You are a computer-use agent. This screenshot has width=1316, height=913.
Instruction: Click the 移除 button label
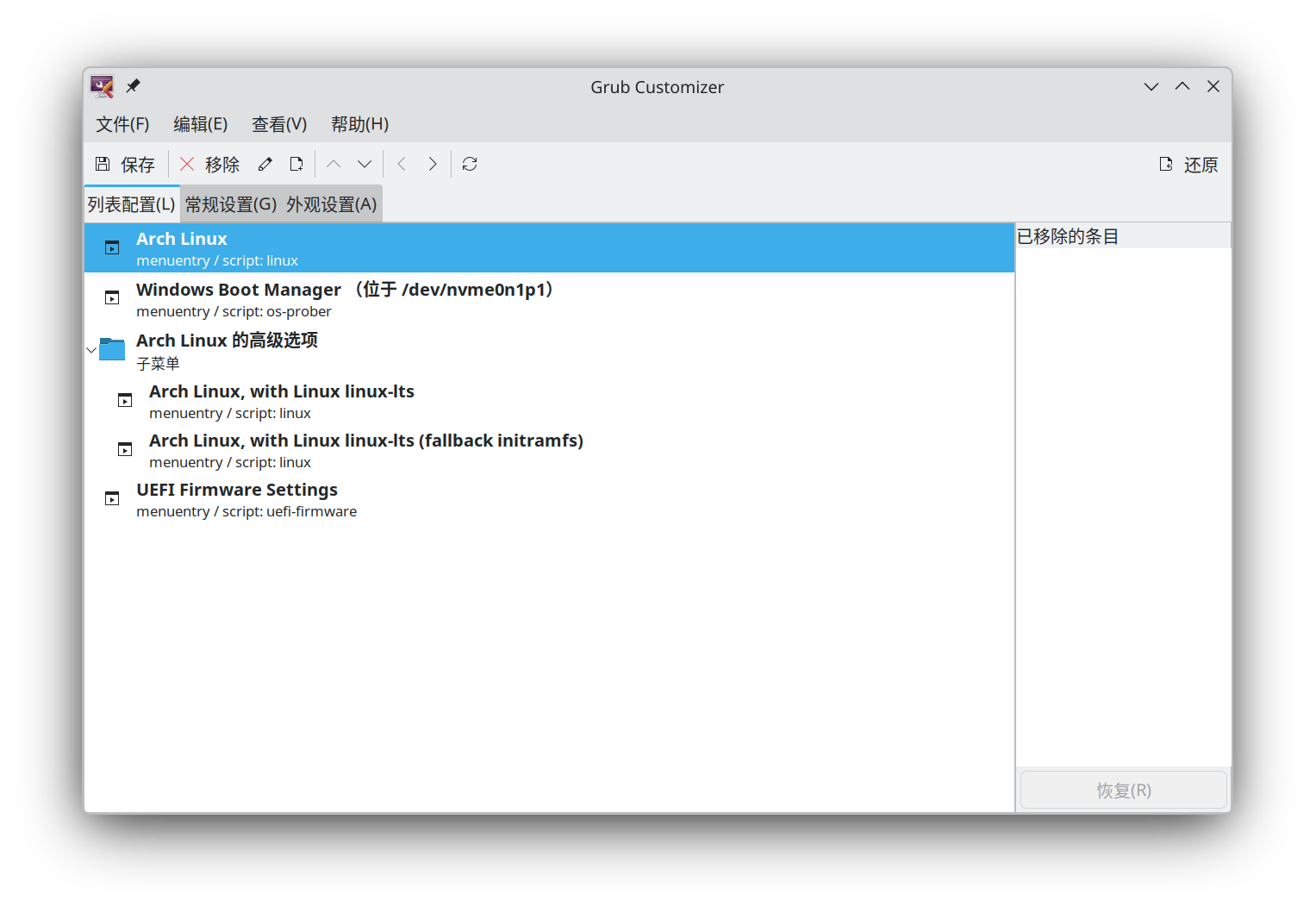[x=222, y=165]
